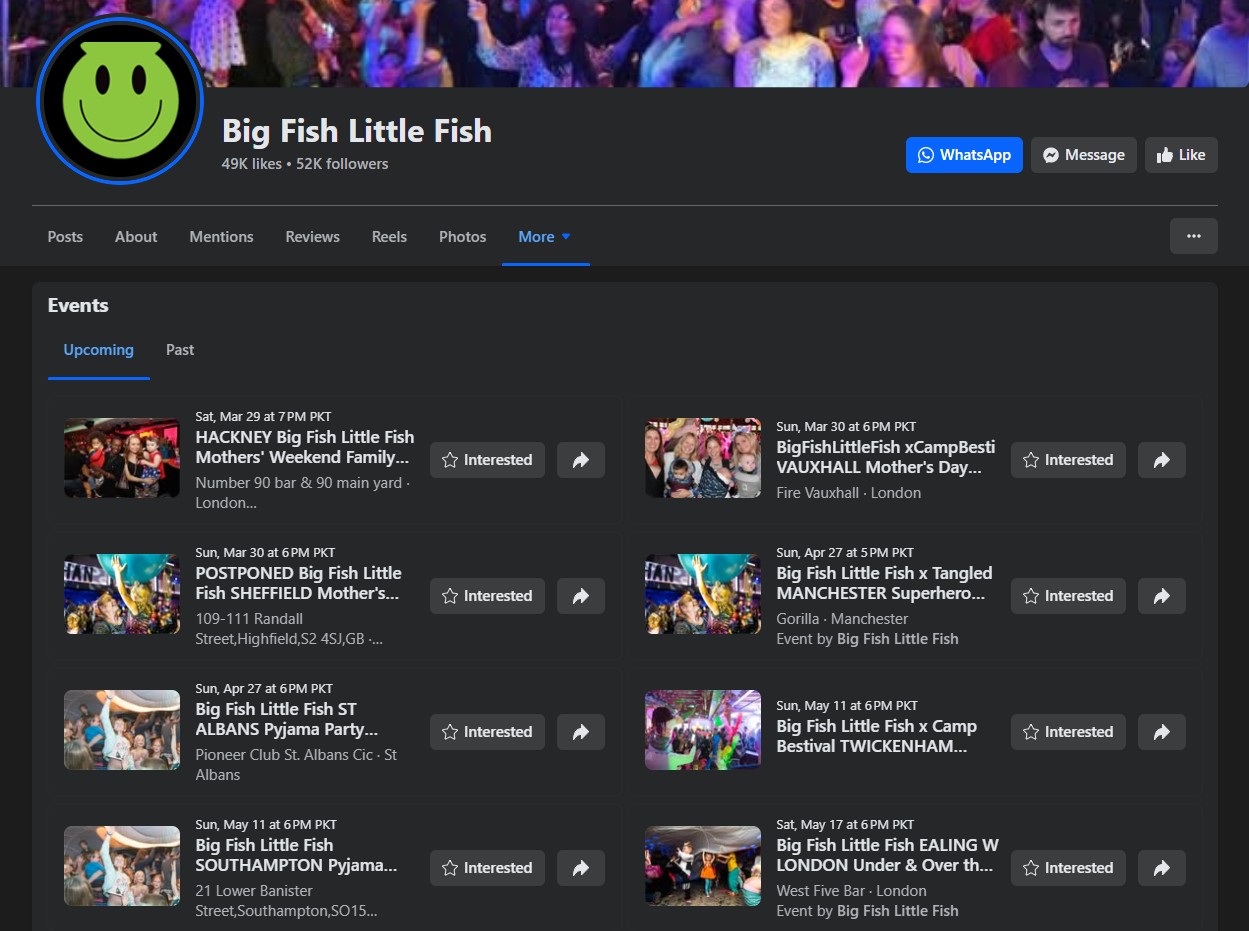View the Reviews tab
Screen dimensions: 1249x931
click(313, 237)
